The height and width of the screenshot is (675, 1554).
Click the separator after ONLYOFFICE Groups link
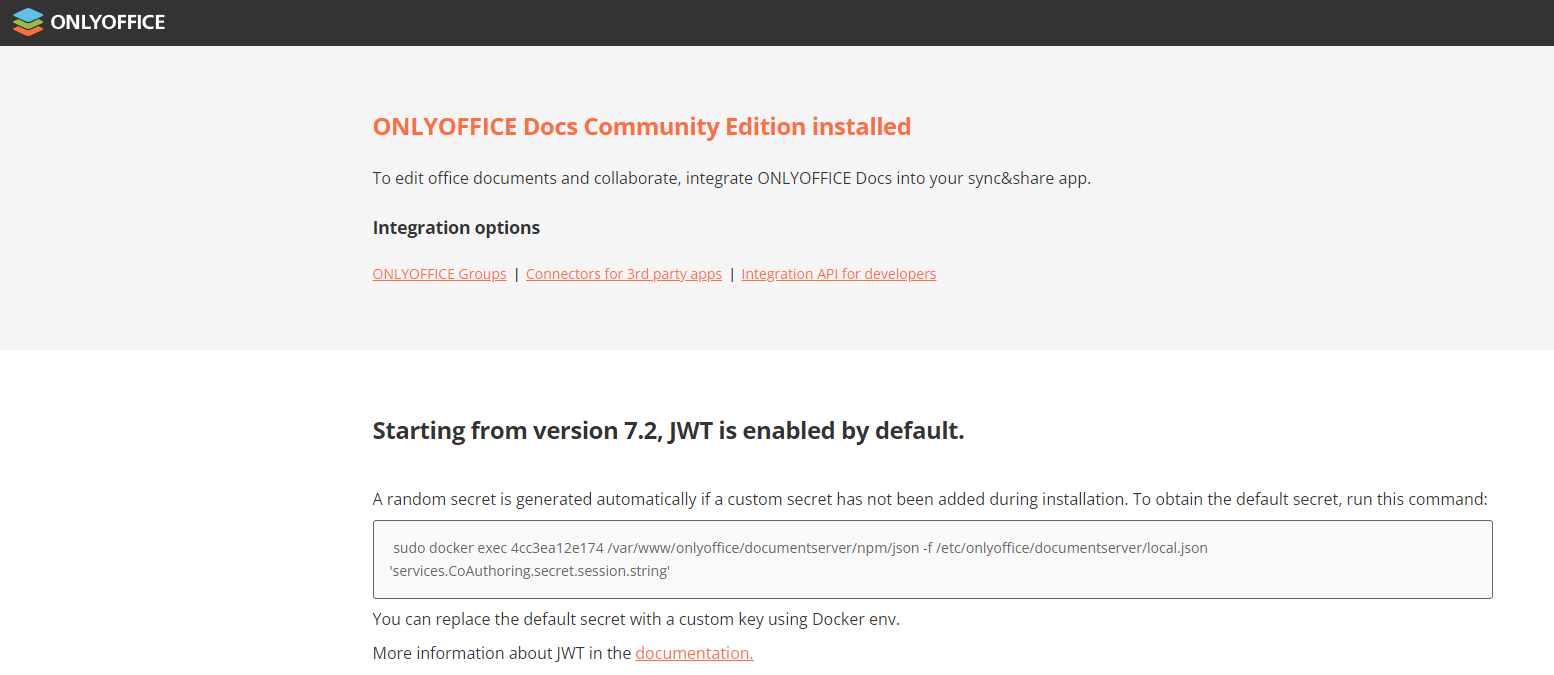[x=516, y=274]
